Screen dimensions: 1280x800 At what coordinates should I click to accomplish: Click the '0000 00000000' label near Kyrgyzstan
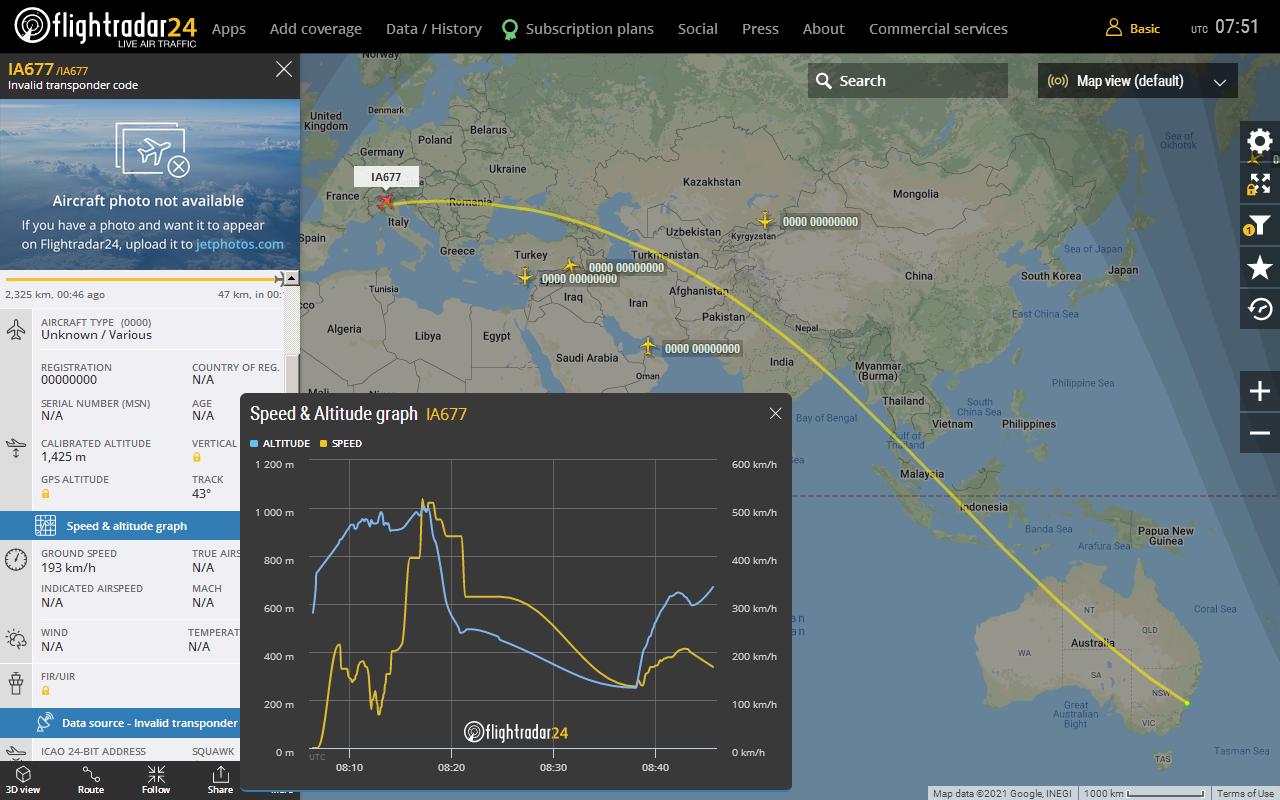point(820,221)
